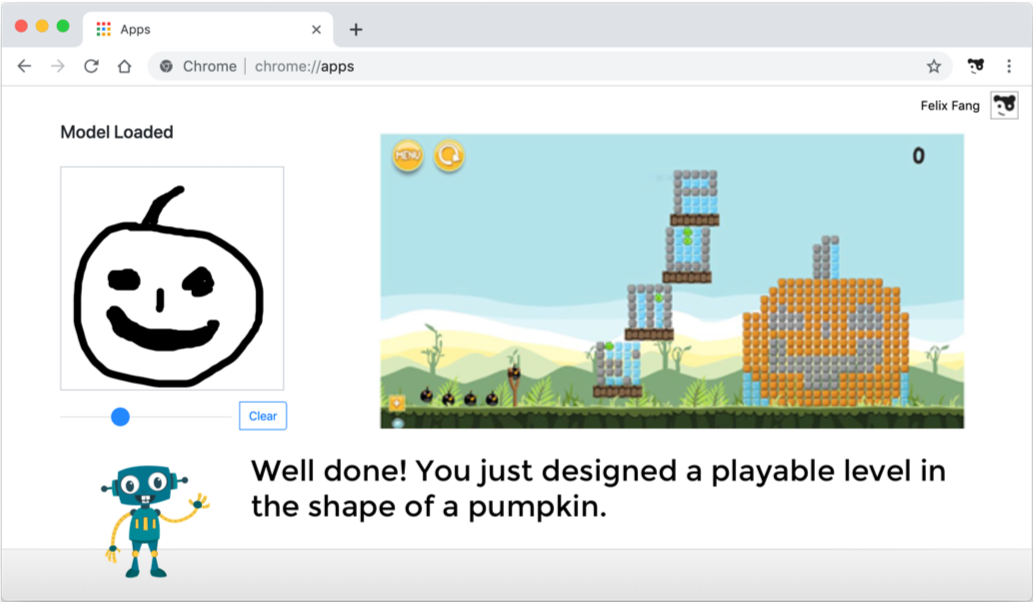This screenshot has height=602, width=1033.
Task: Click the browser forward arrow
Action: click(x=58, y=66)
